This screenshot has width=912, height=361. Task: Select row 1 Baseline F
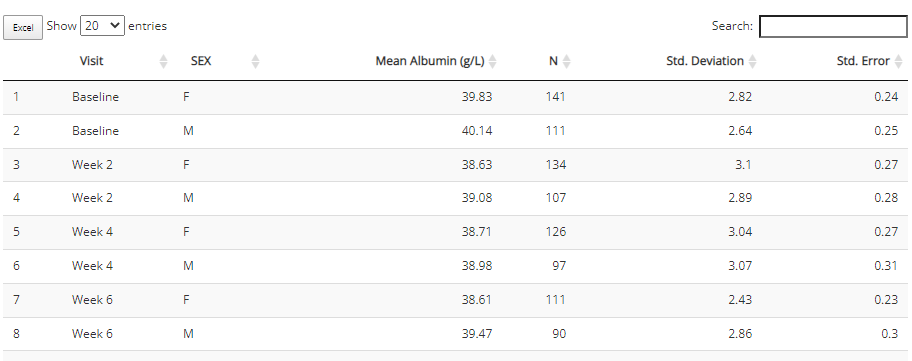455,97
